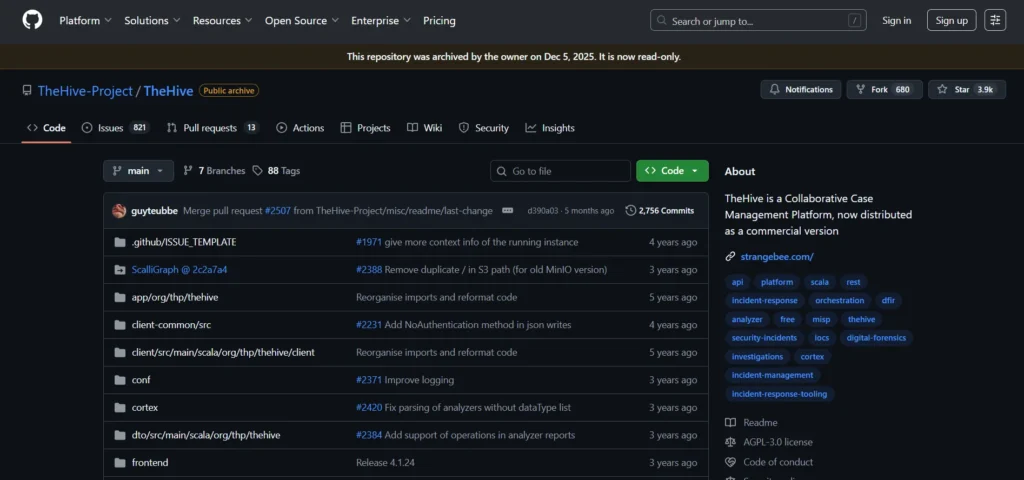Click the Go to file search field
The width and height of the screenshot is (1024, 480).
coord(560,171)
